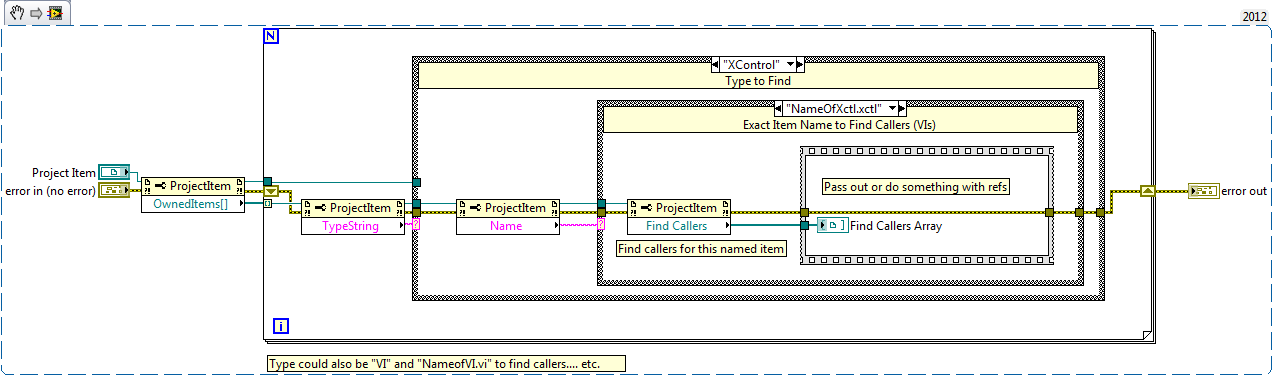
Task: Go to previous case of "XControl" structure
Action: click(x=715, y=64)
